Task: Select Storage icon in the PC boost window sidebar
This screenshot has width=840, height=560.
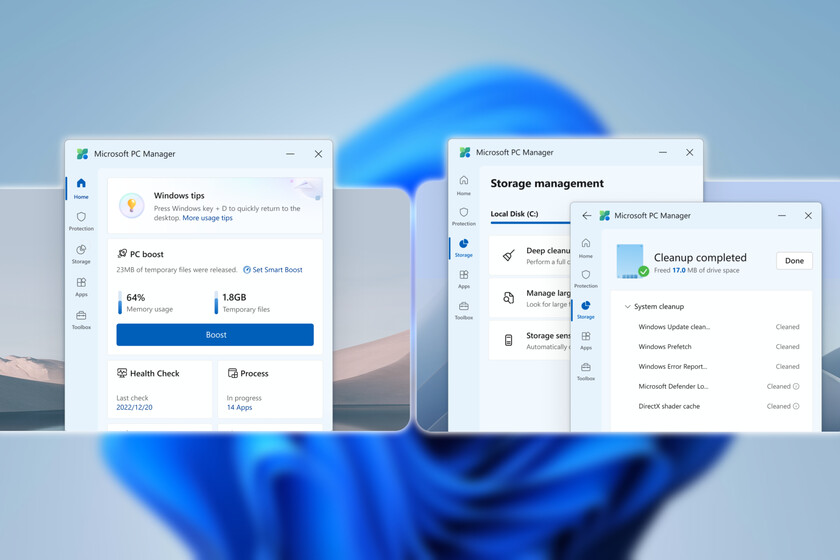Action: [x=81, y=251]
